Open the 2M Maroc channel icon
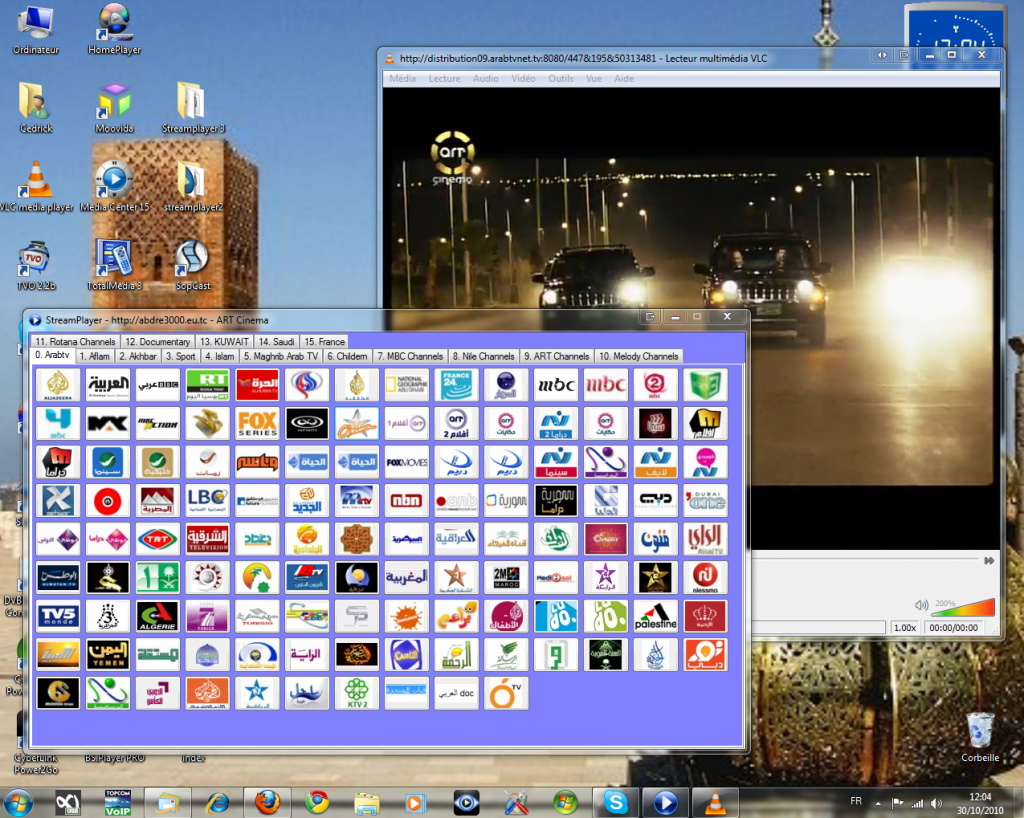The image size is (1024, 818). point(506,578)
